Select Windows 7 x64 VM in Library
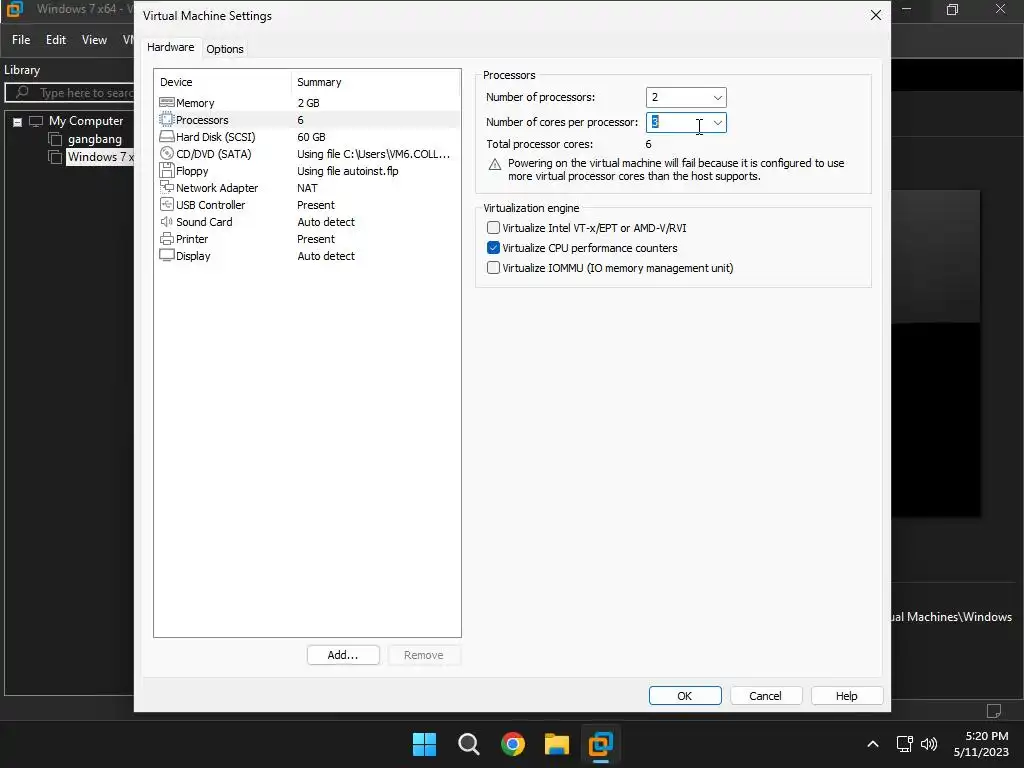 [100, 157]
